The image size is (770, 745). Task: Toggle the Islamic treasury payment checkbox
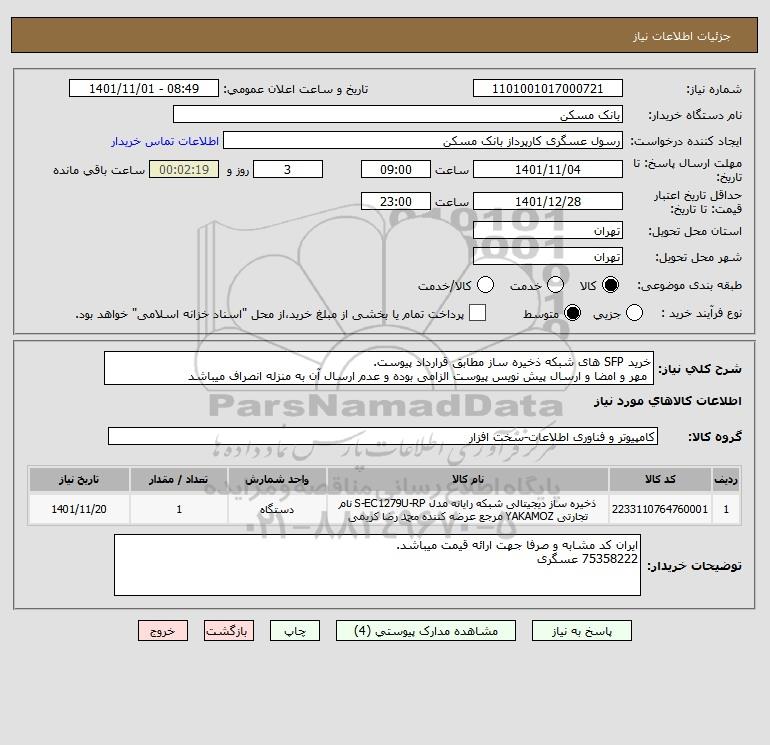click(x=477, y=313)
